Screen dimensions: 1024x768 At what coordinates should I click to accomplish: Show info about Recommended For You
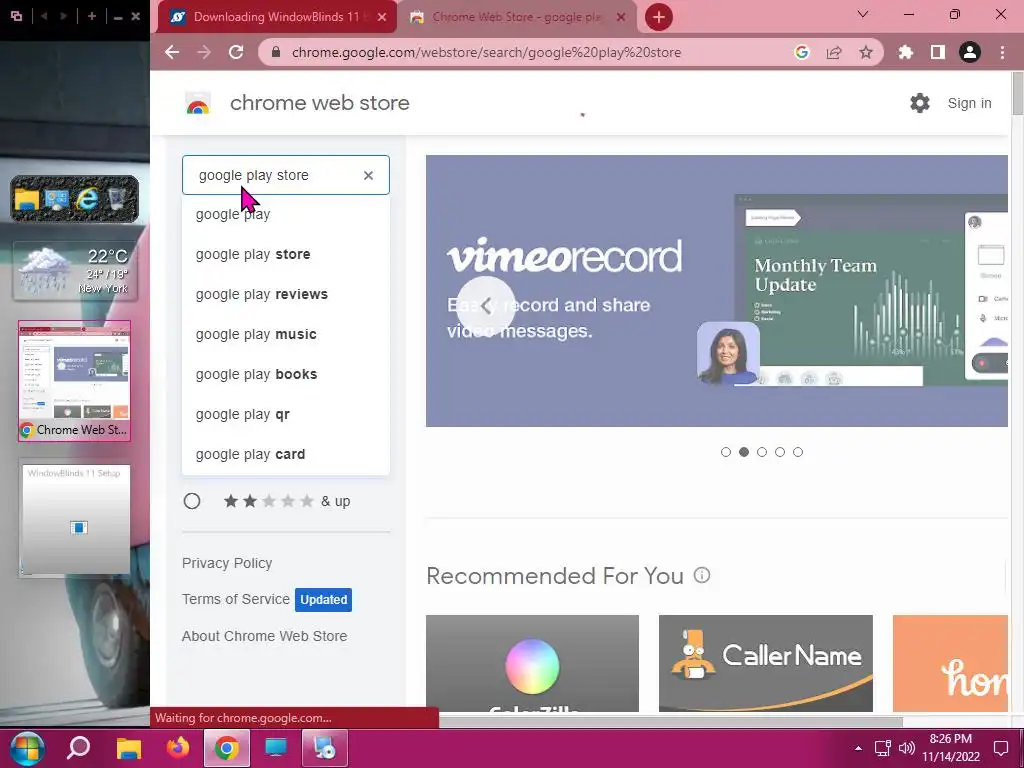[x=702, y=575]
